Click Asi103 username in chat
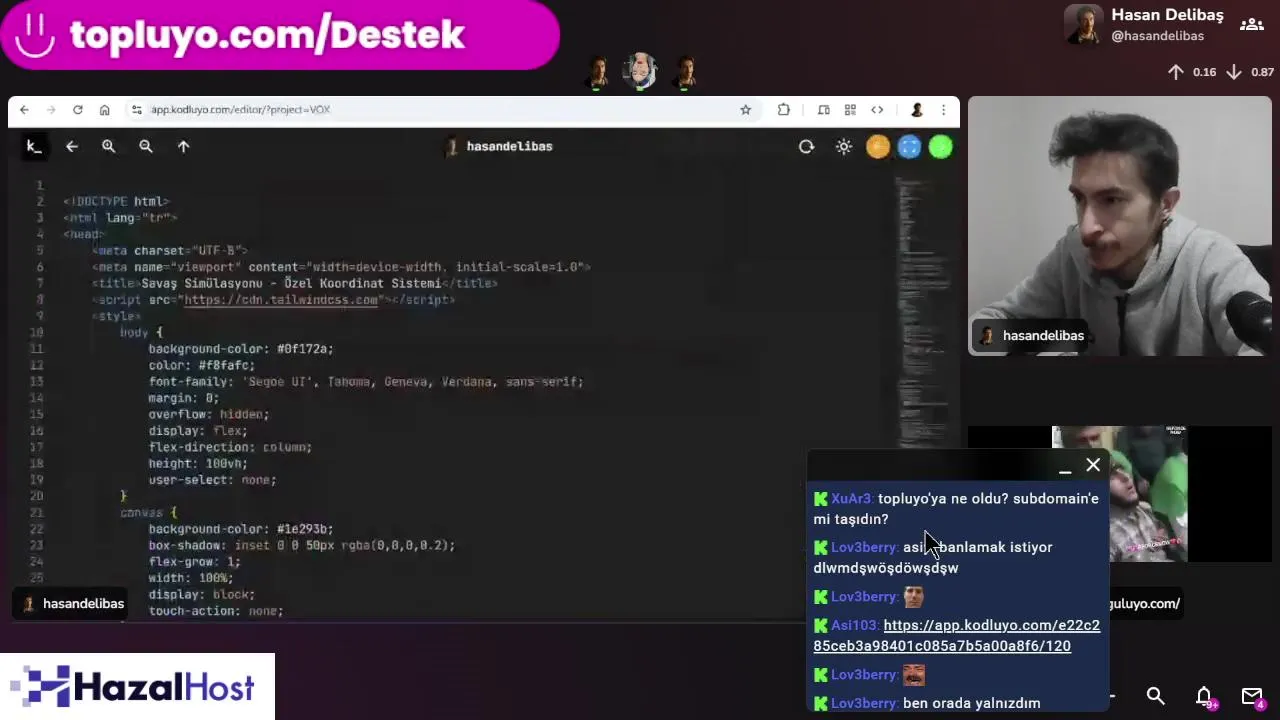This screenshot has height=720, width=1280. 855,626
